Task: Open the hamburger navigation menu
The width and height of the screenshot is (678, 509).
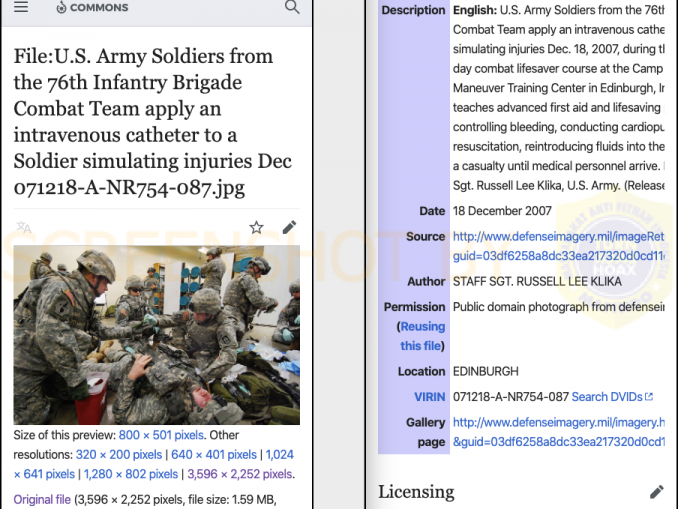Action: [x=21, y=6]
